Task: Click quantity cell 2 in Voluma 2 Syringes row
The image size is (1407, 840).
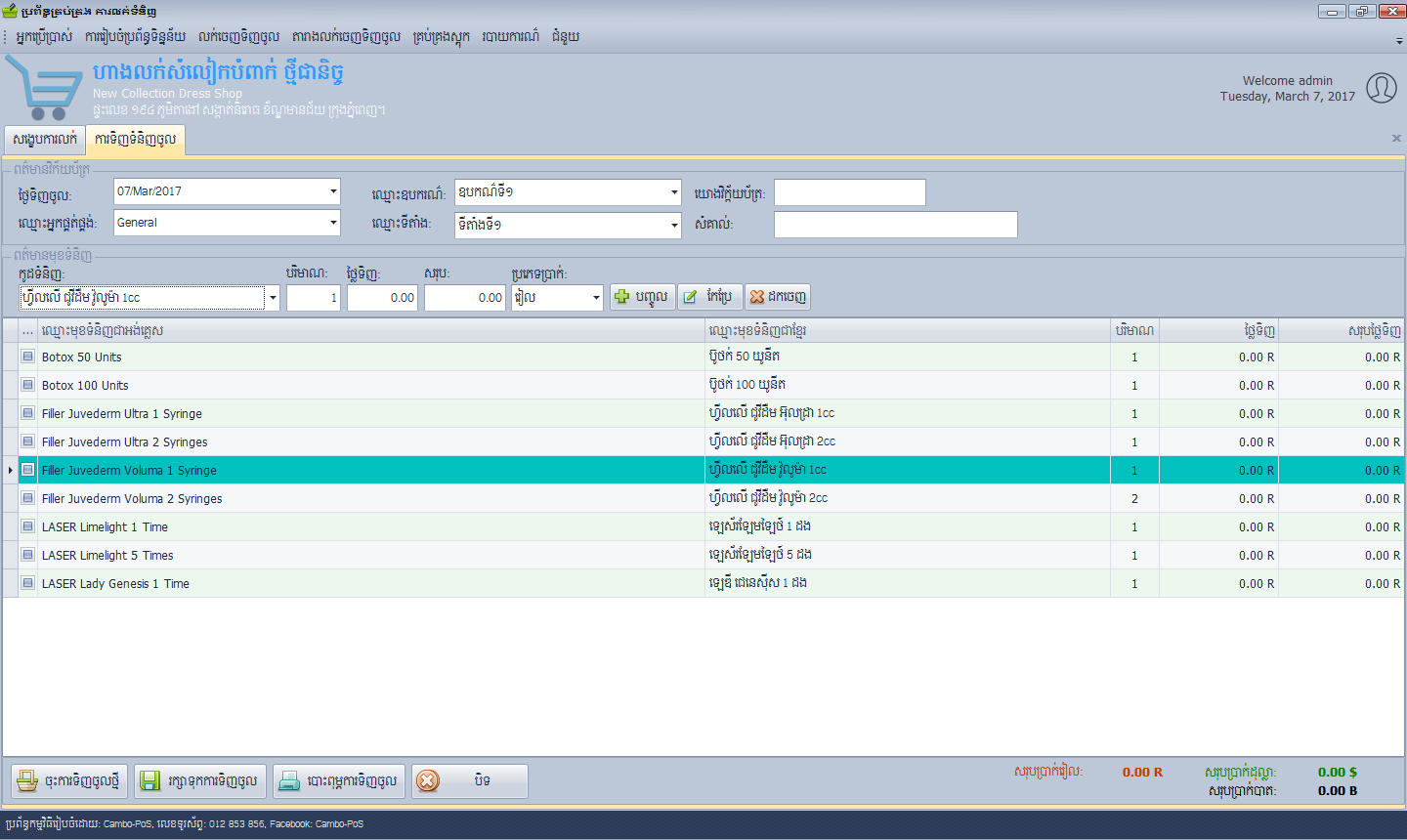Action: [x=1134, y=498]
